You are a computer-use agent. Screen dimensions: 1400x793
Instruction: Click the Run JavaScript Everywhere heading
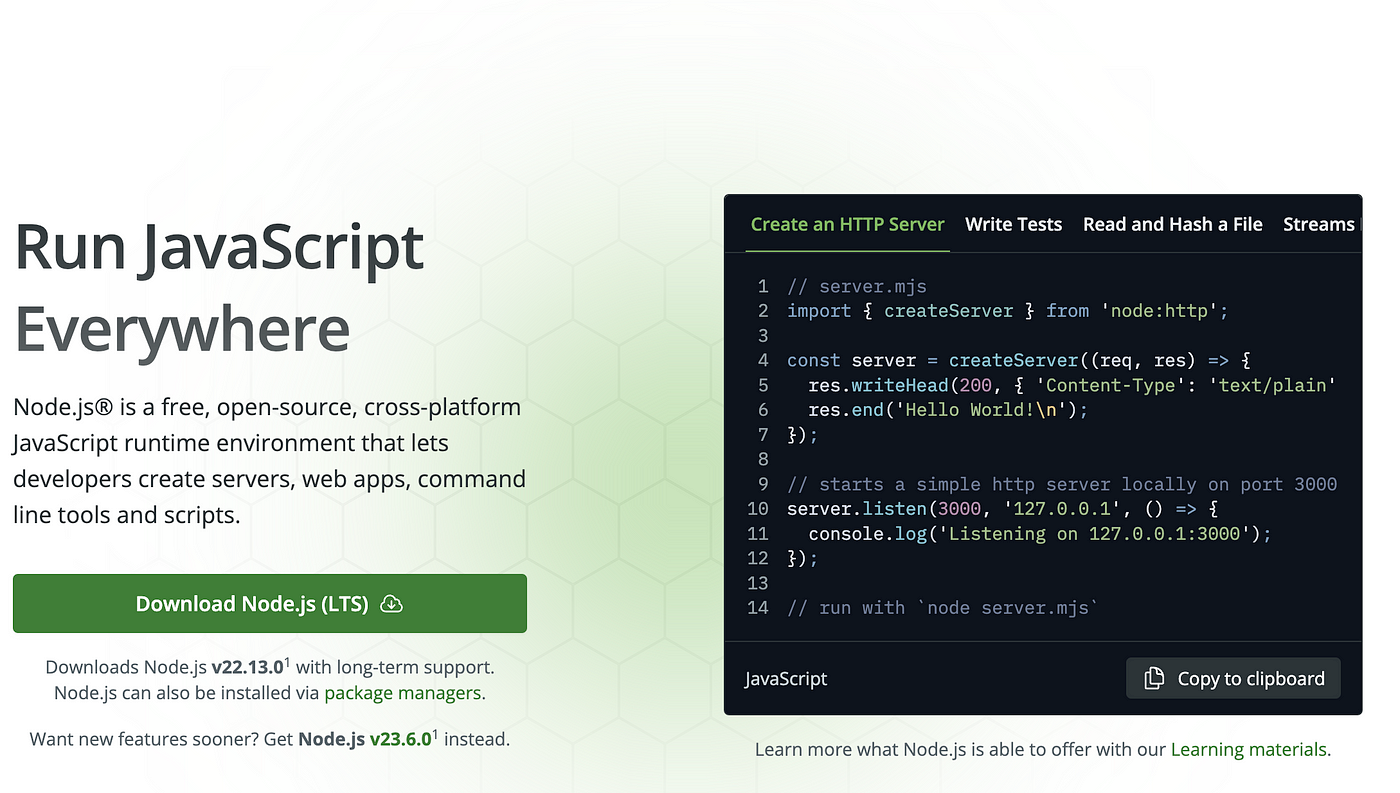(x=218, y=287)
